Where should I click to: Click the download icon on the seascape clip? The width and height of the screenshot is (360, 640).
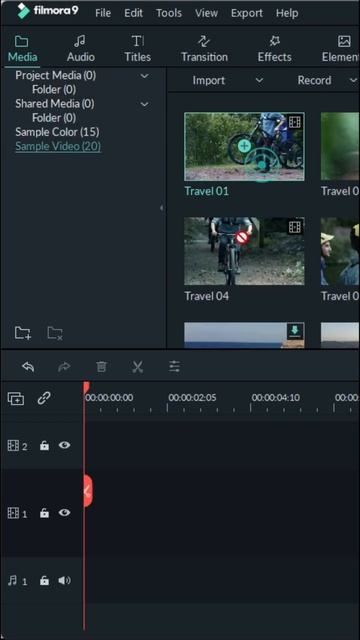(295, 331)
